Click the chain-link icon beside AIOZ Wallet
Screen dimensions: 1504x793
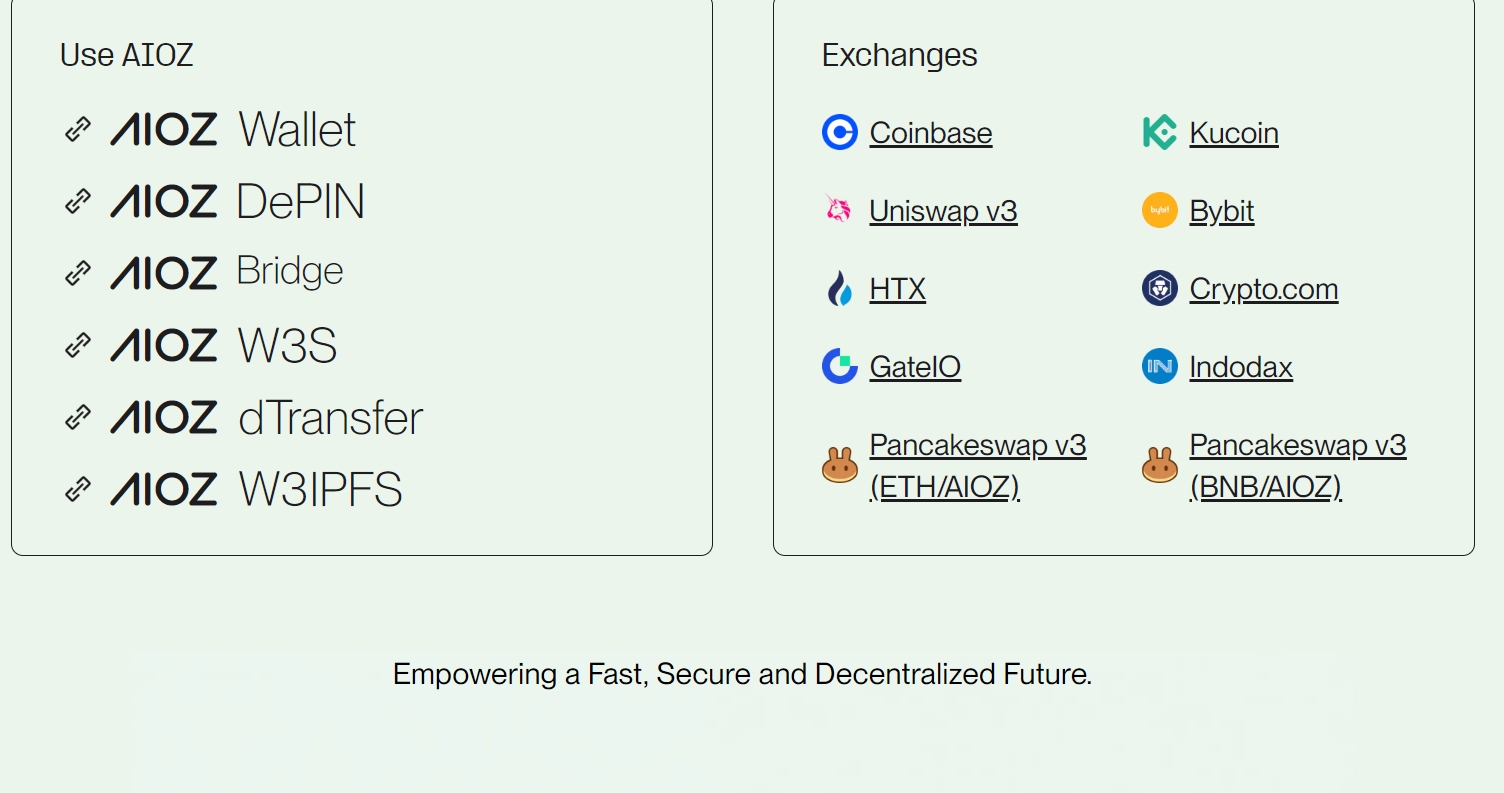coord(78,129)
